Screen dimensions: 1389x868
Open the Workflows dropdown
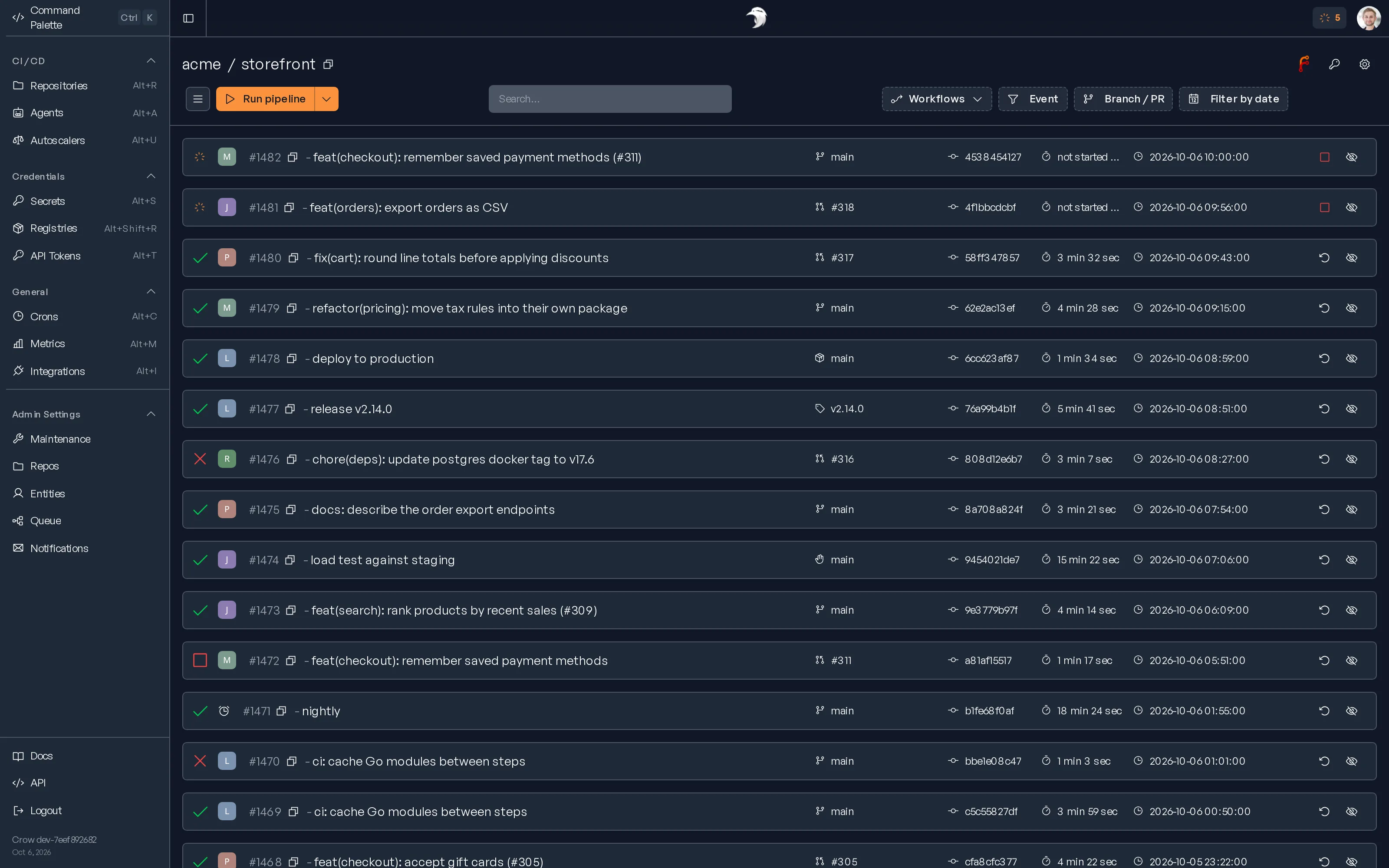(937, 99)
